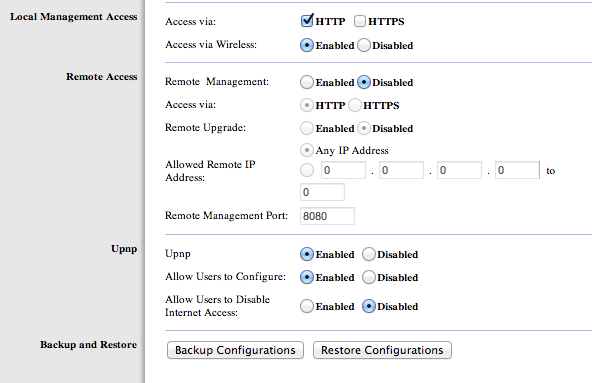The height and width of the screenshot is (383, 592).
Task: Select Disabled for Access via Wireless
Action: pos(364,45)
